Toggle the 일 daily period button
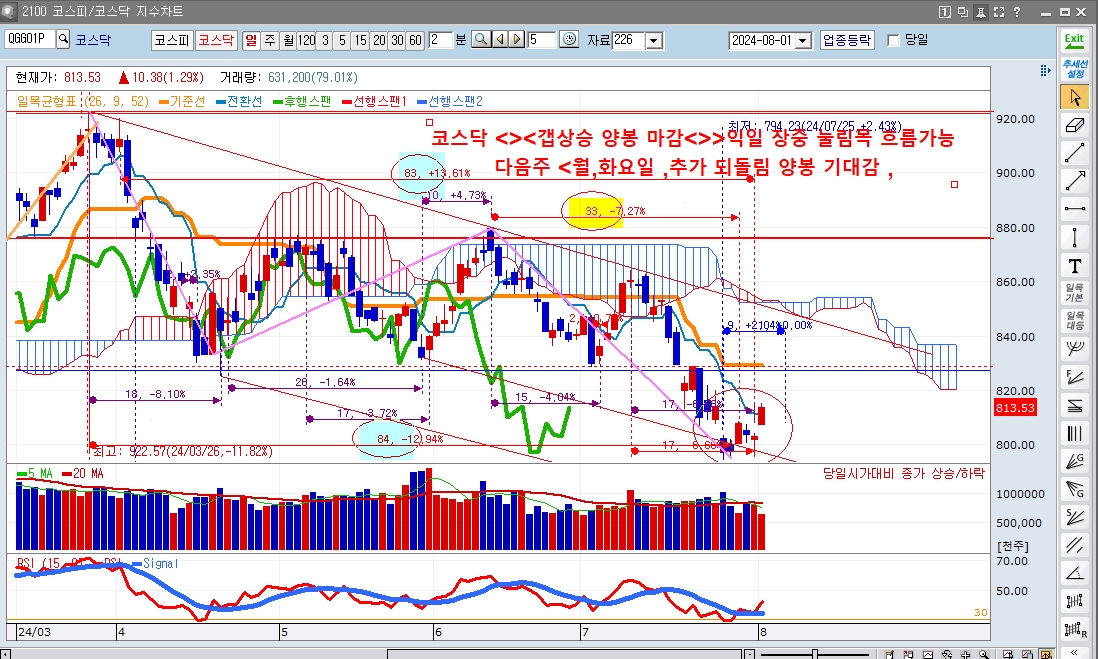Image resolution: width=1098 pixels, height=659 pixels. point(251,40)
